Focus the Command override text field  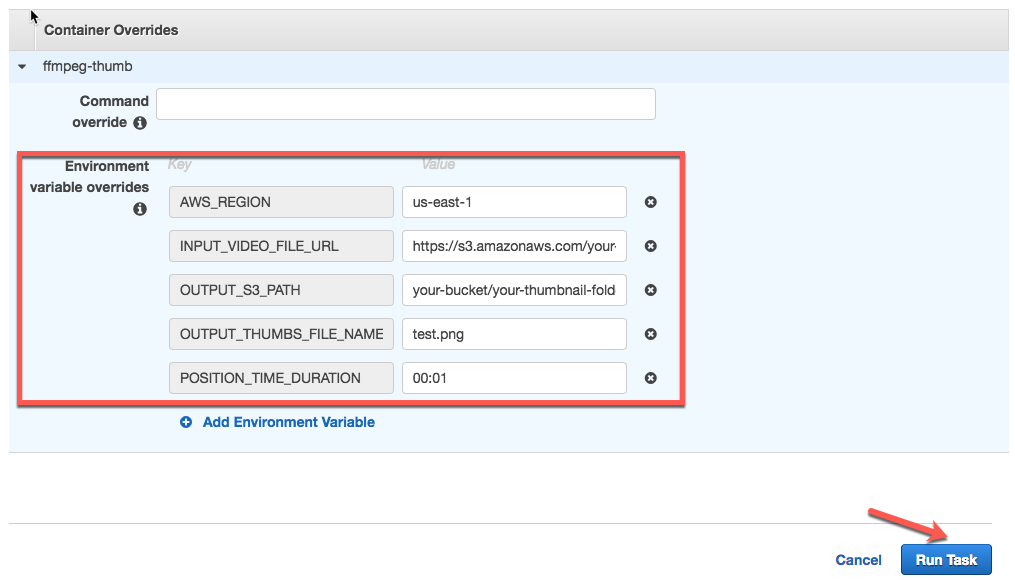(405, 104)
